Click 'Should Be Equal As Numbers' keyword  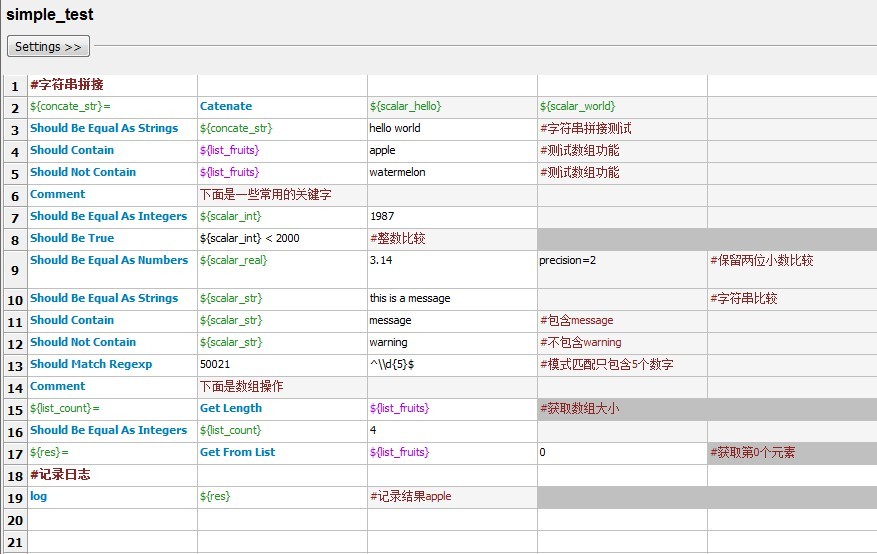112,269
